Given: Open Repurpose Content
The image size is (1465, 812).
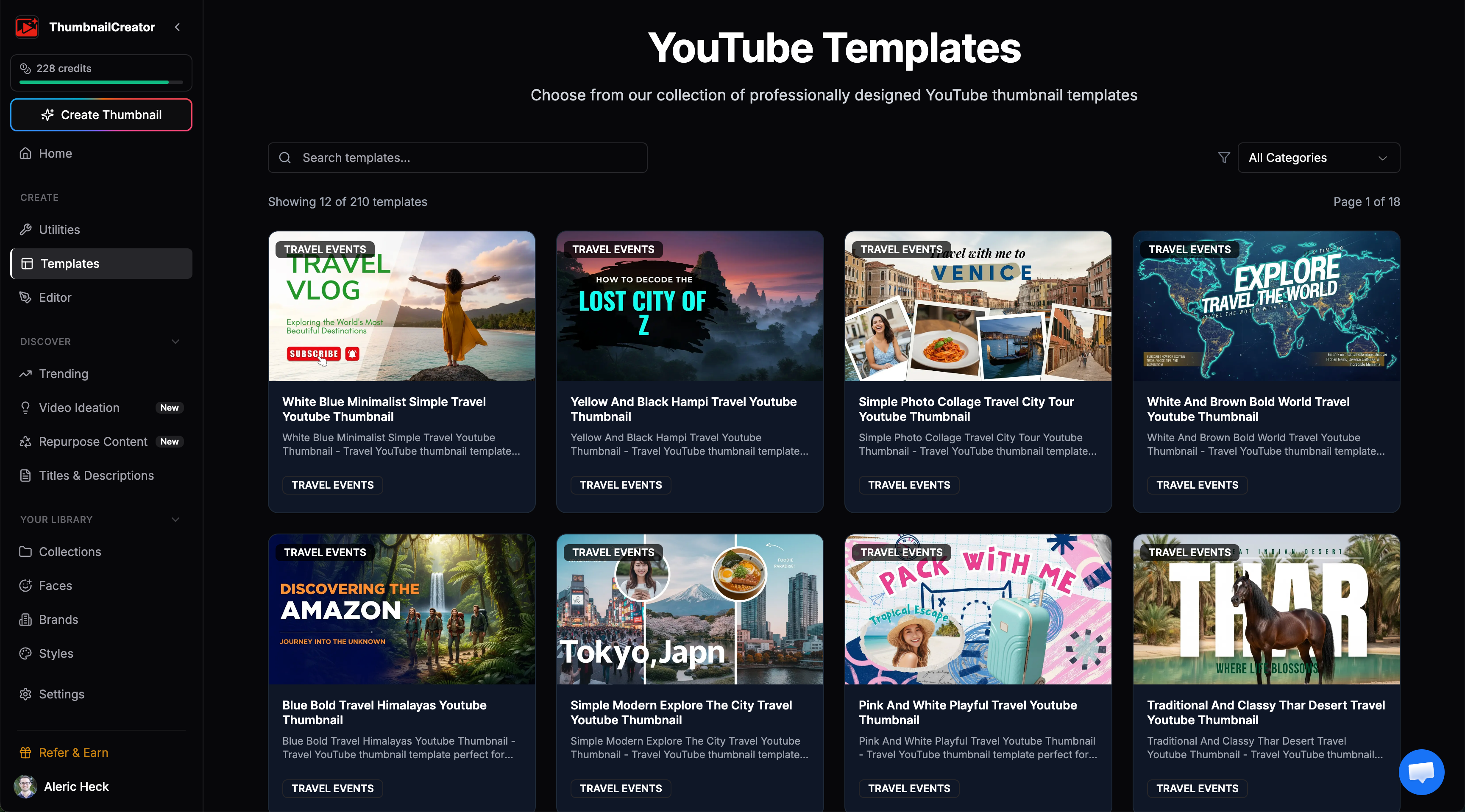Looking at the screenshot, I should 101,441.
